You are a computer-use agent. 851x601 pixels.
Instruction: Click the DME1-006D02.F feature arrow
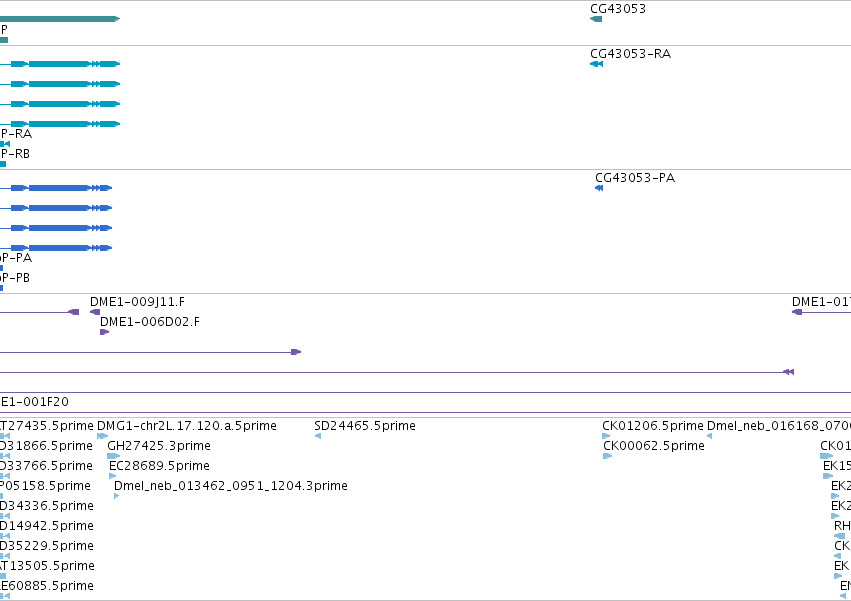click(x=105, y=332)
